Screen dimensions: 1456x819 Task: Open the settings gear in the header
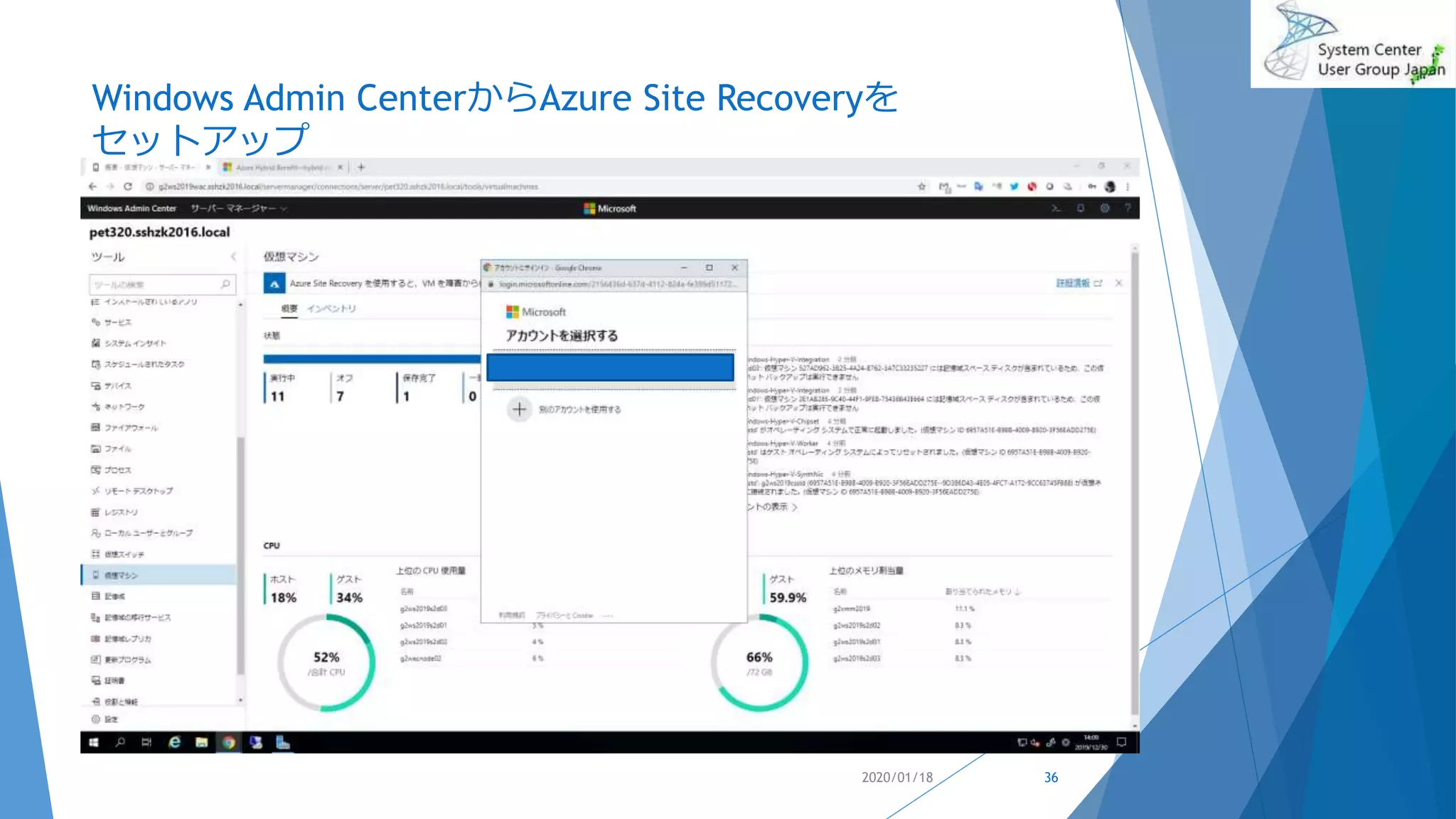[x=1104, y=208]
